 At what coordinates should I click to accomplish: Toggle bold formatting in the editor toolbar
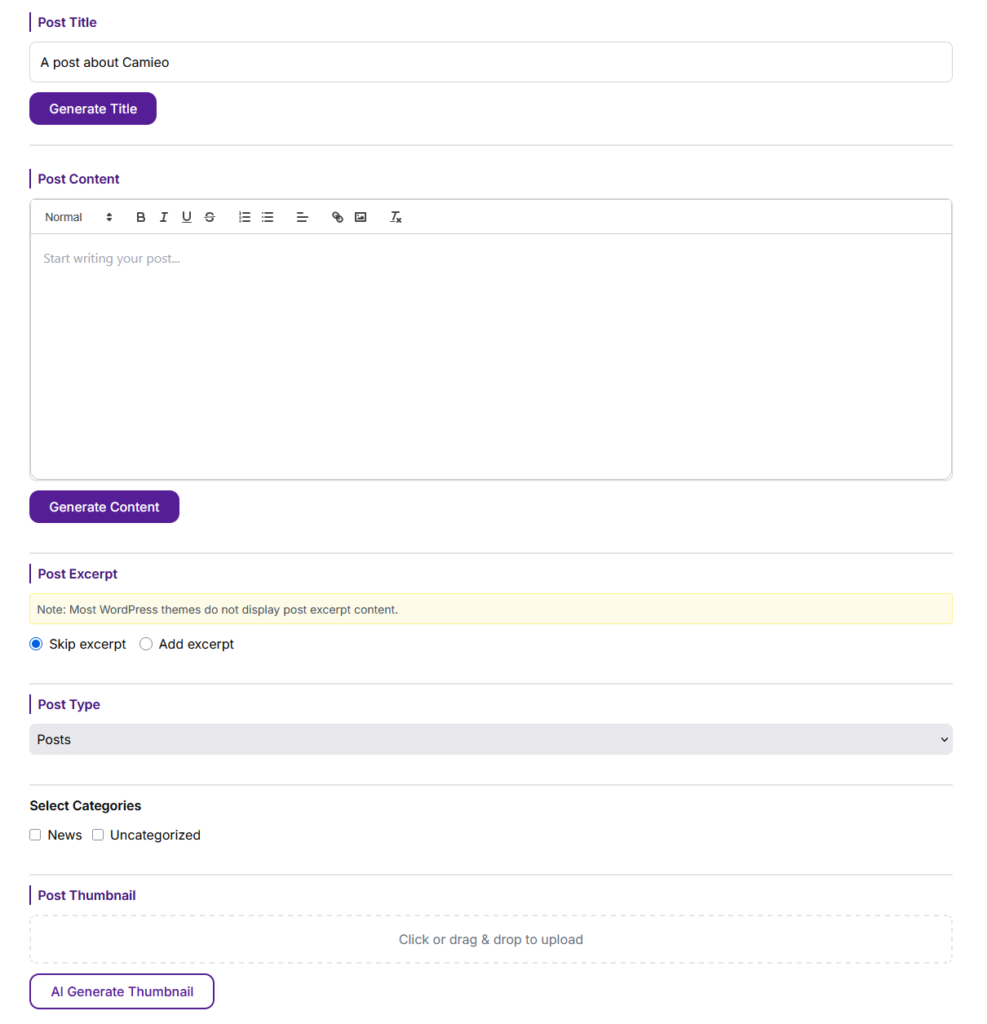click(141, 217)
